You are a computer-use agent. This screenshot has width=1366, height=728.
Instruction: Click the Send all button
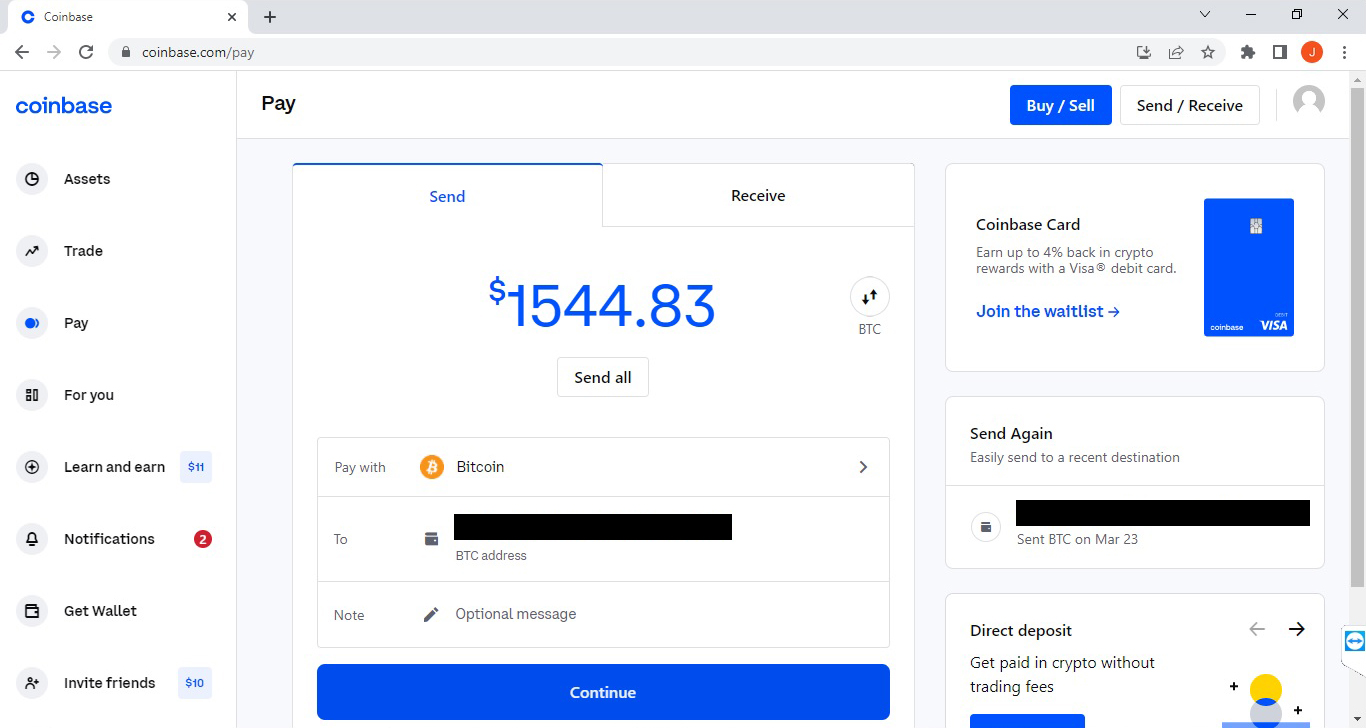[603, 377]
